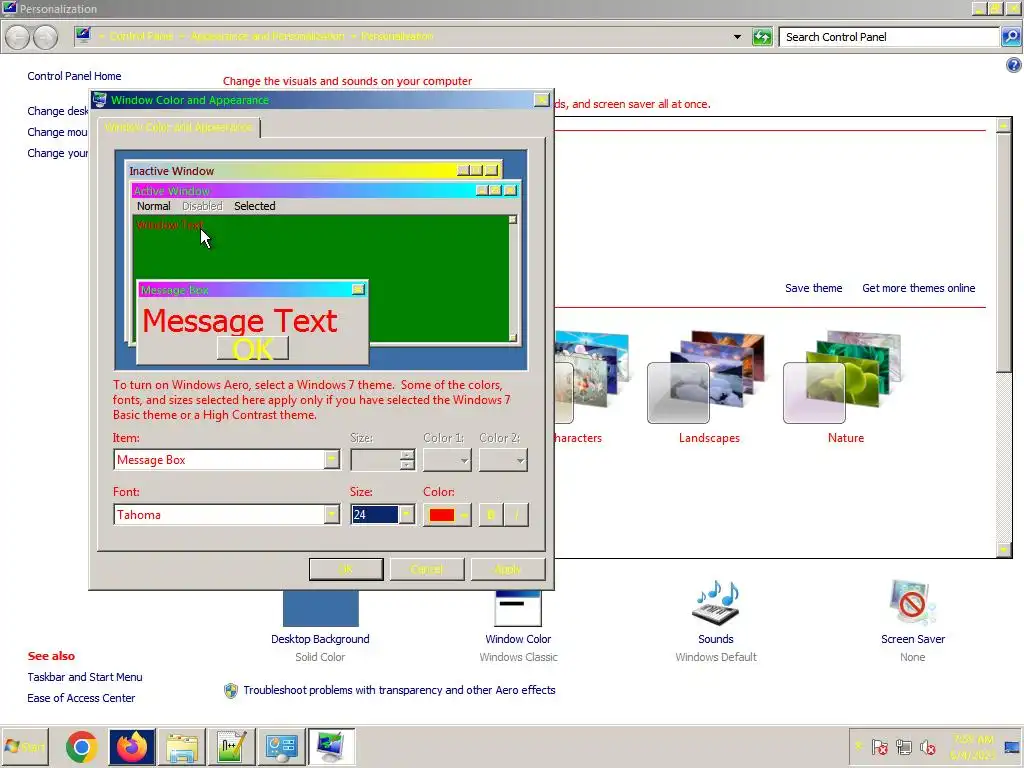This screenshot has height=768, width=1024.
Task: Expand the Font dropdown showing Tahoma
Action: click(x=332, y=515)
